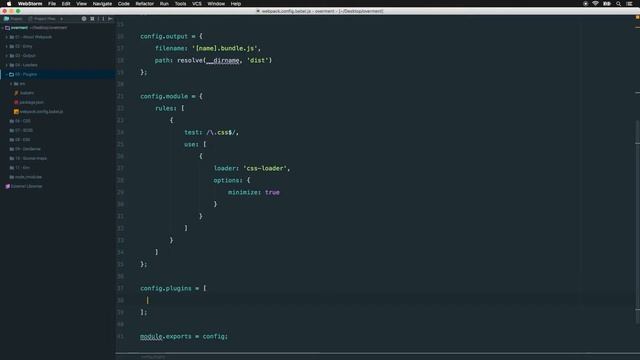Click the Wi-Fi status icon
Viewport: 640px width, 360px height.
point(596,4)
